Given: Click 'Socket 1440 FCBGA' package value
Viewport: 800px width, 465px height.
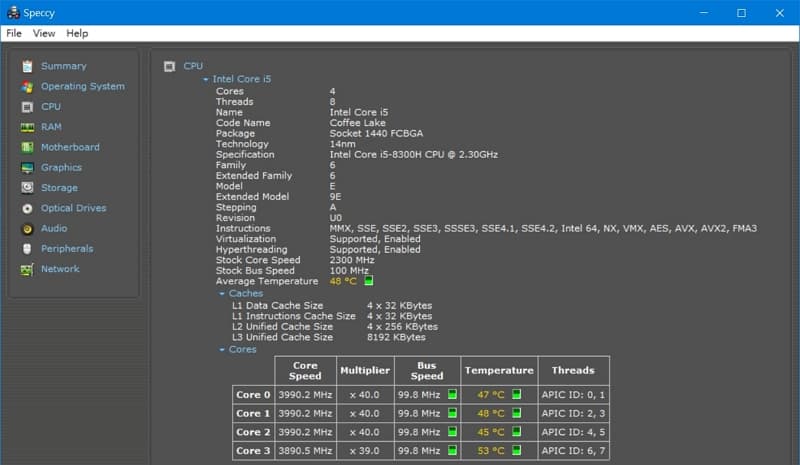Looking at the screenshot, I should [x=377, y=134].
